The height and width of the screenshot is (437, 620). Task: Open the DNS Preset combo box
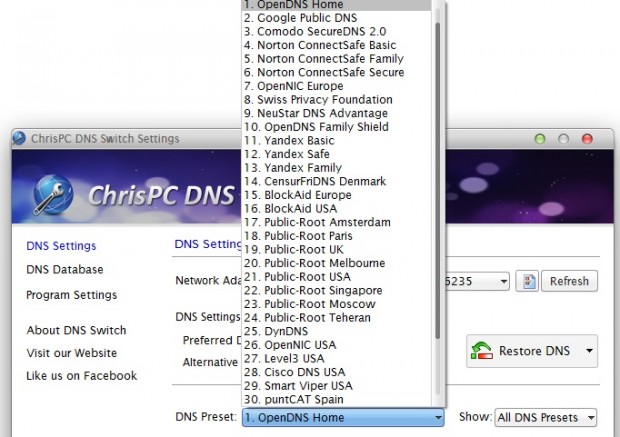click(343, 418)
